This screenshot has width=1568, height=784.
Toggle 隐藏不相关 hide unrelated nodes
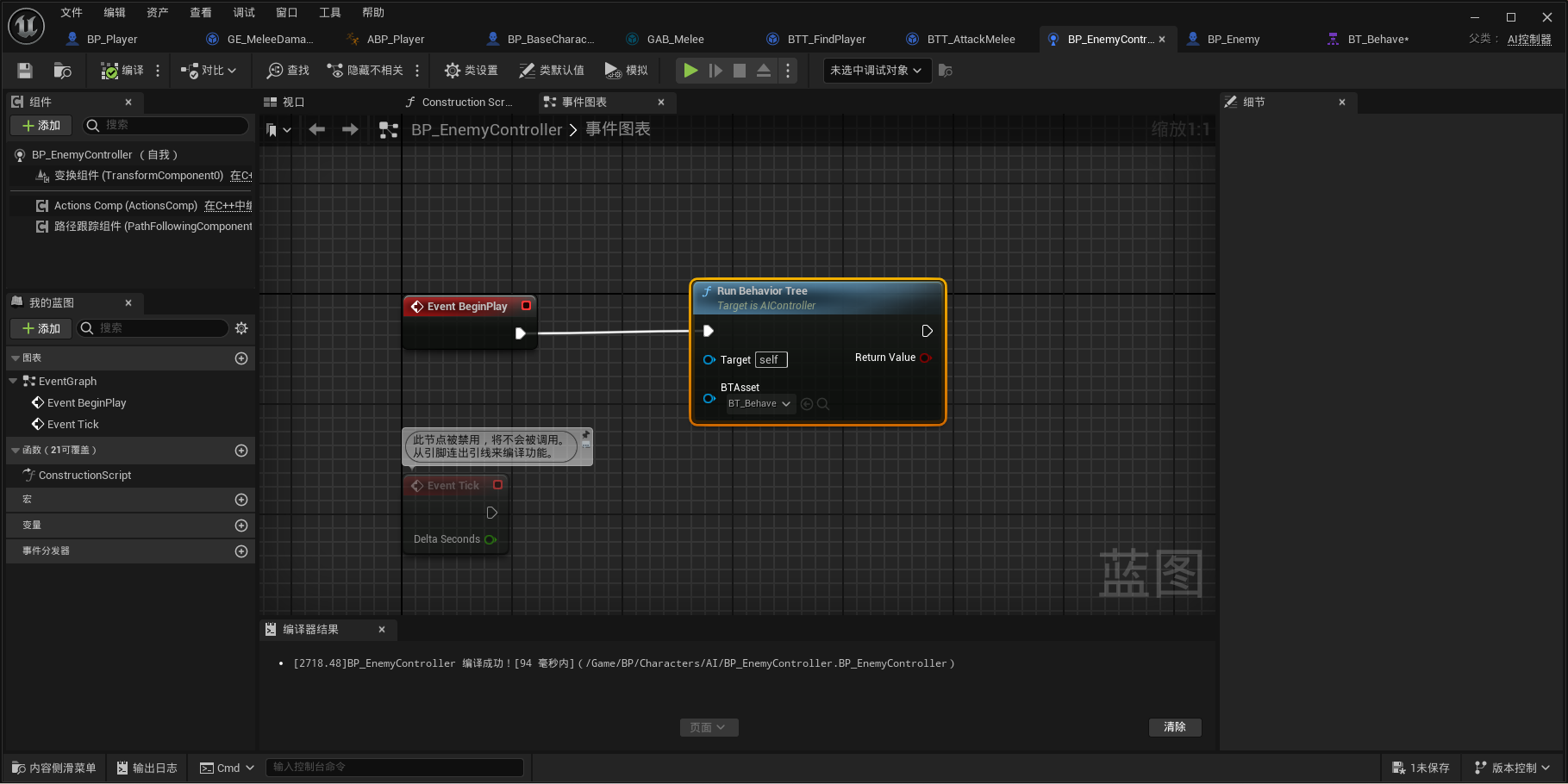(365, 71)
